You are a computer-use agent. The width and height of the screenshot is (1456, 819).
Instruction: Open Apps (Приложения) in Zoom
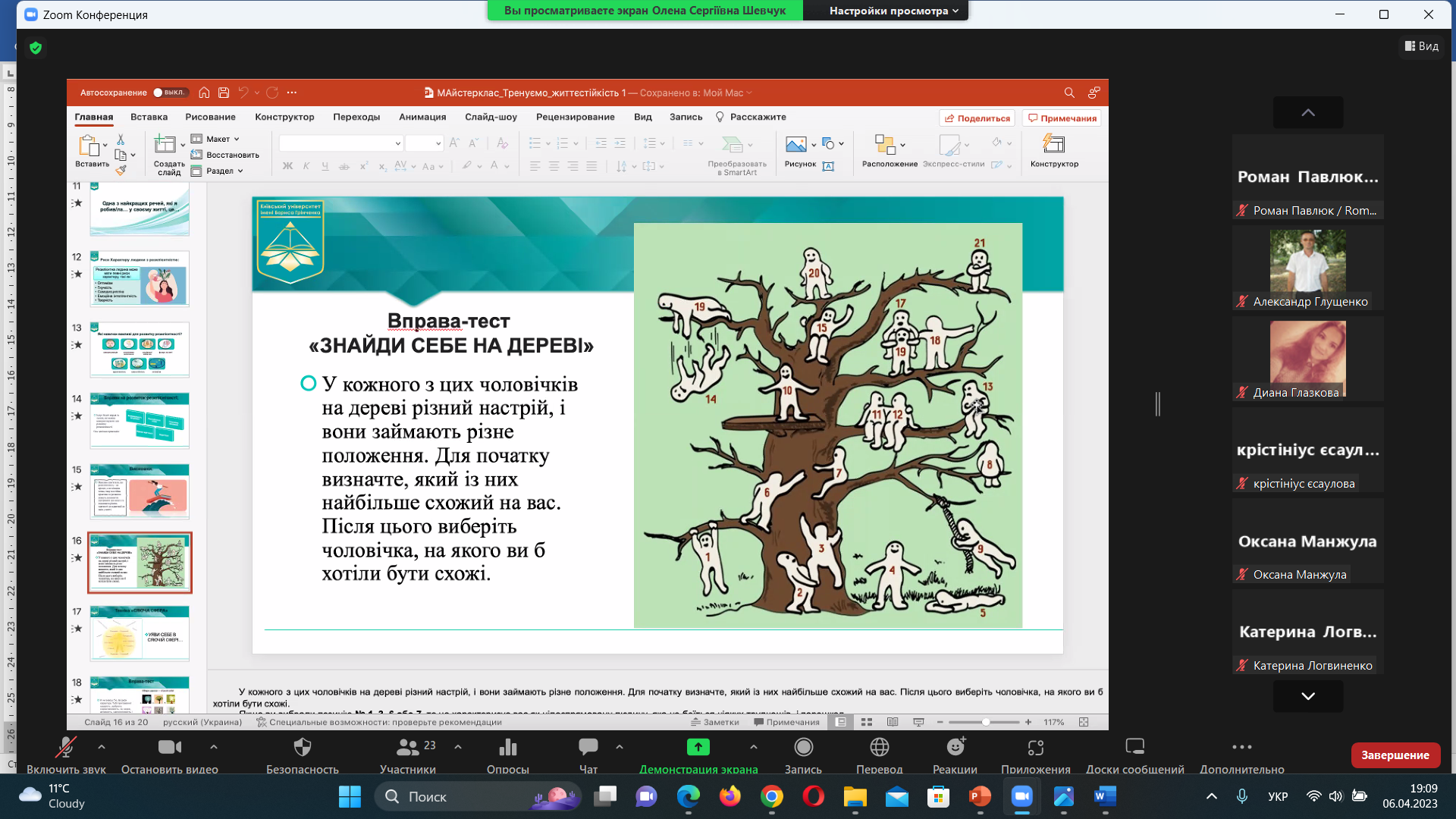[x=1035, y=748]
